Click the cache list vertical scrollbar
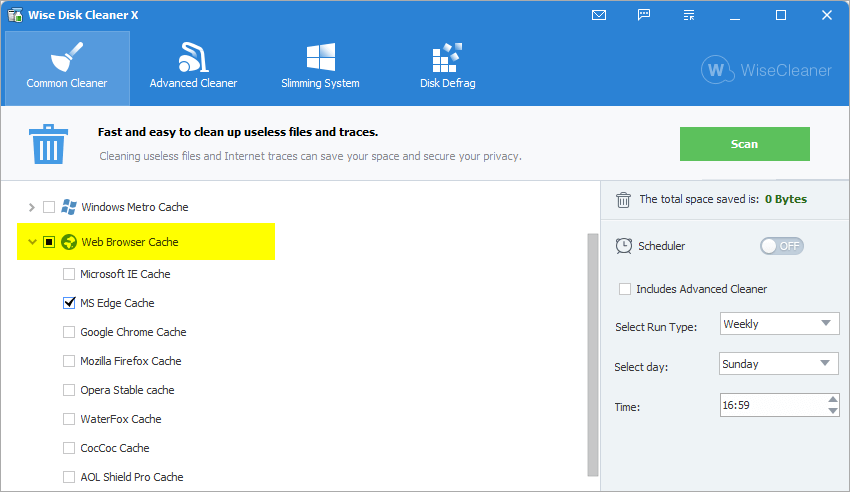 (593, 355)
